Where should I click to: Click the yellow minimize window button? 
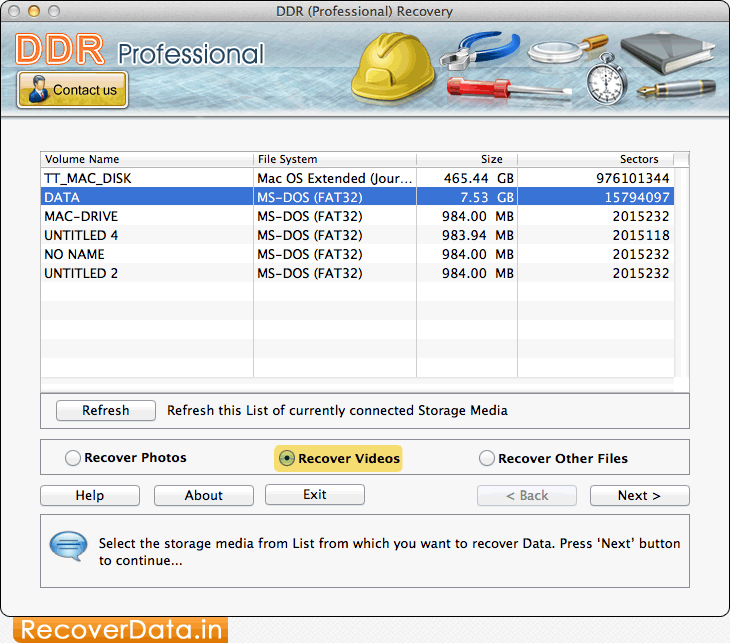click(x=34, y=11)
